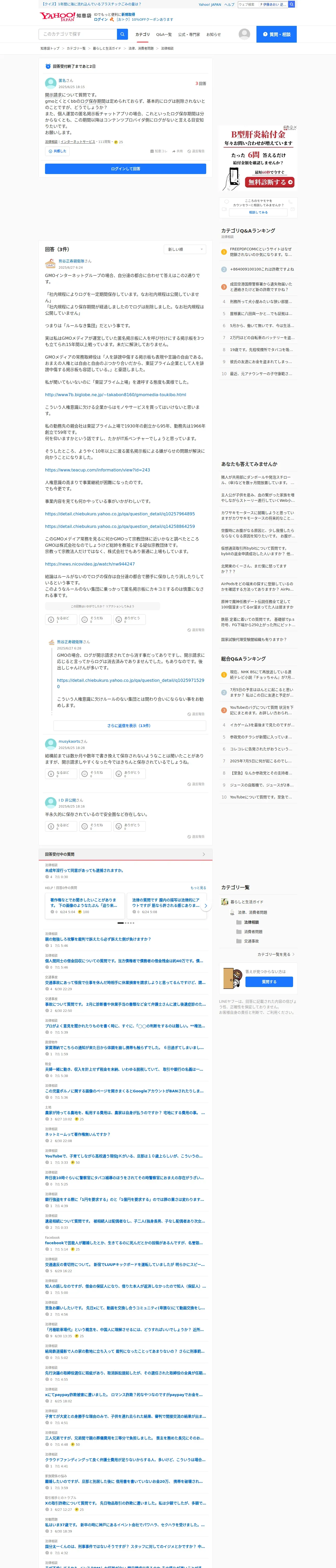The height and width of the screenshot is (1568, 336).
Task: Open the user profile avatar icon
Action: coord(244,34)
